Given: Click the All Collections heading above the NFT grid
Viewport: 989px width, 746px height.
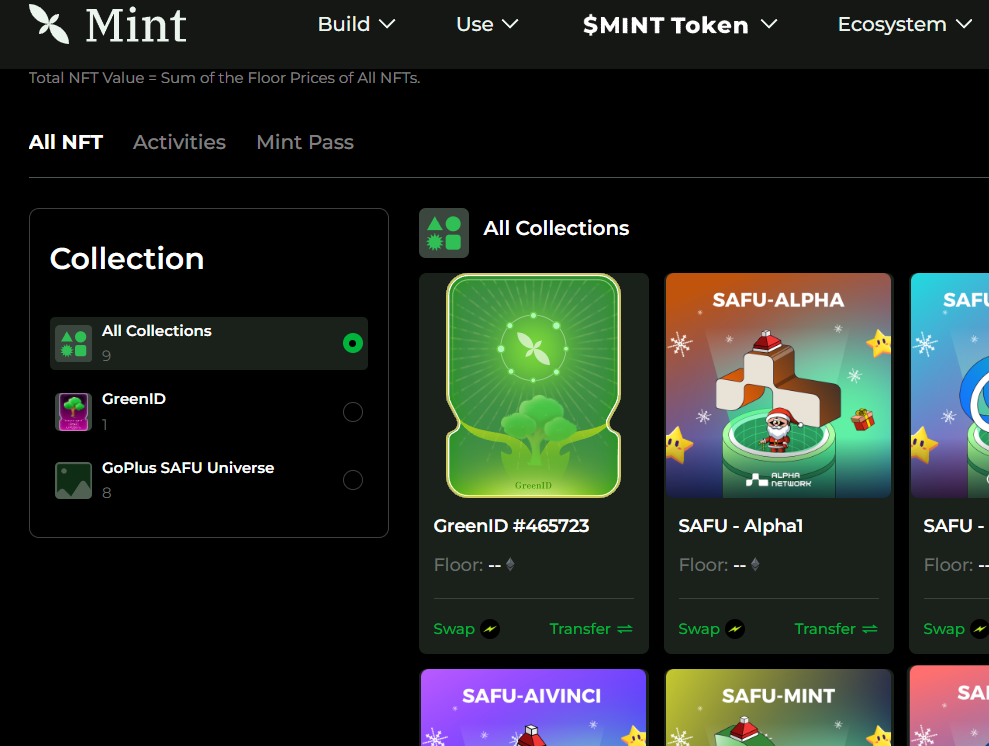Looking at the screenshot, I should coord(556,228).
